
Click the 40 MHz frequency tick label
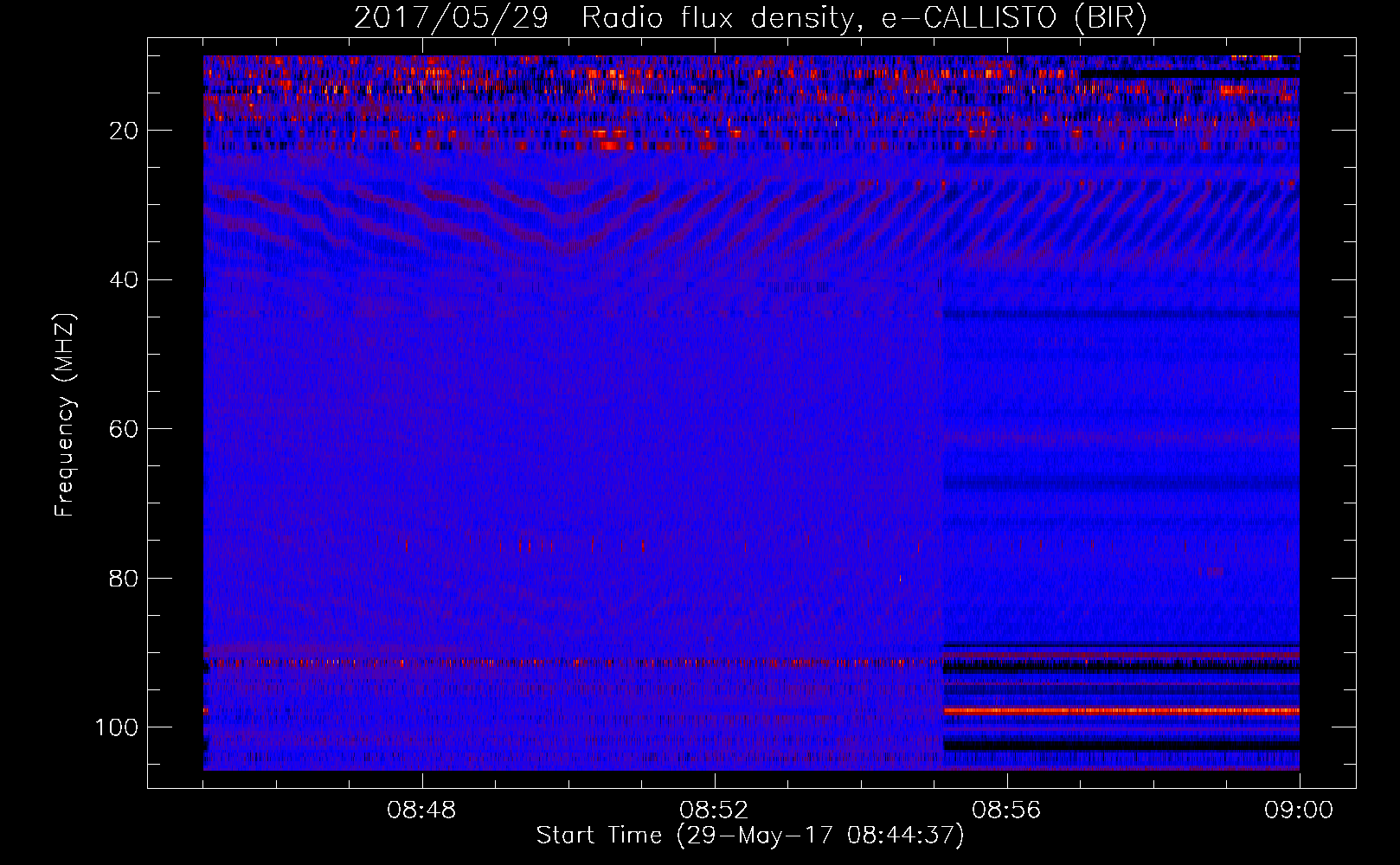tap(124, 279)
